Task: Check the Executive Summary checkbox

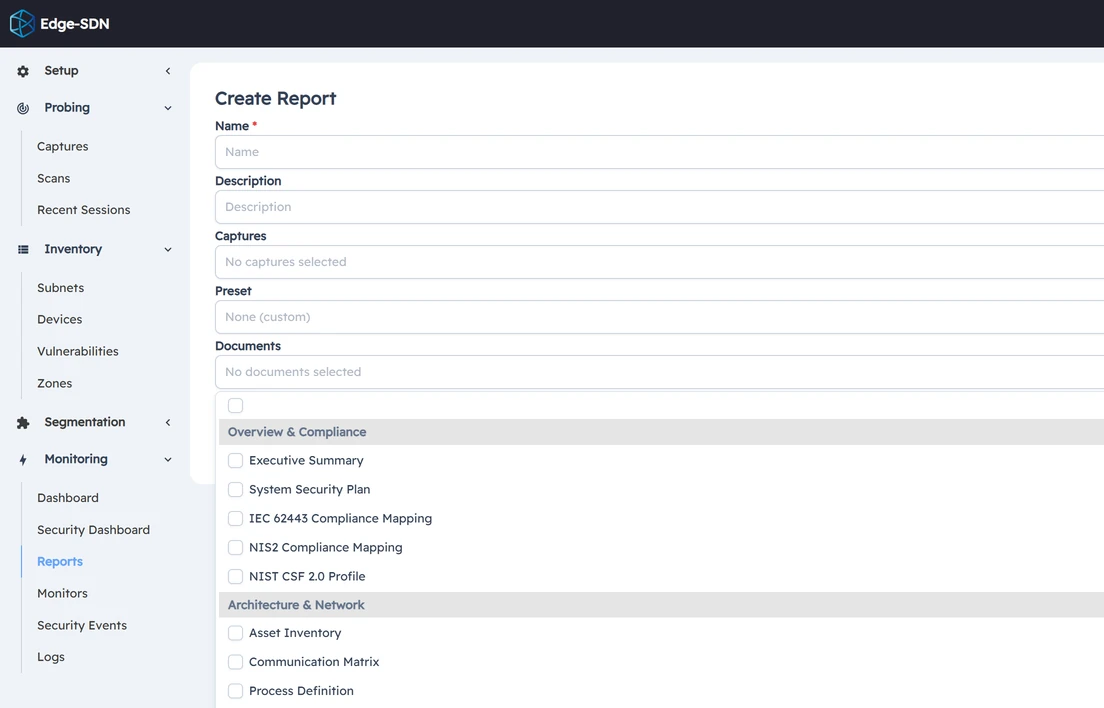Action: 235,460
